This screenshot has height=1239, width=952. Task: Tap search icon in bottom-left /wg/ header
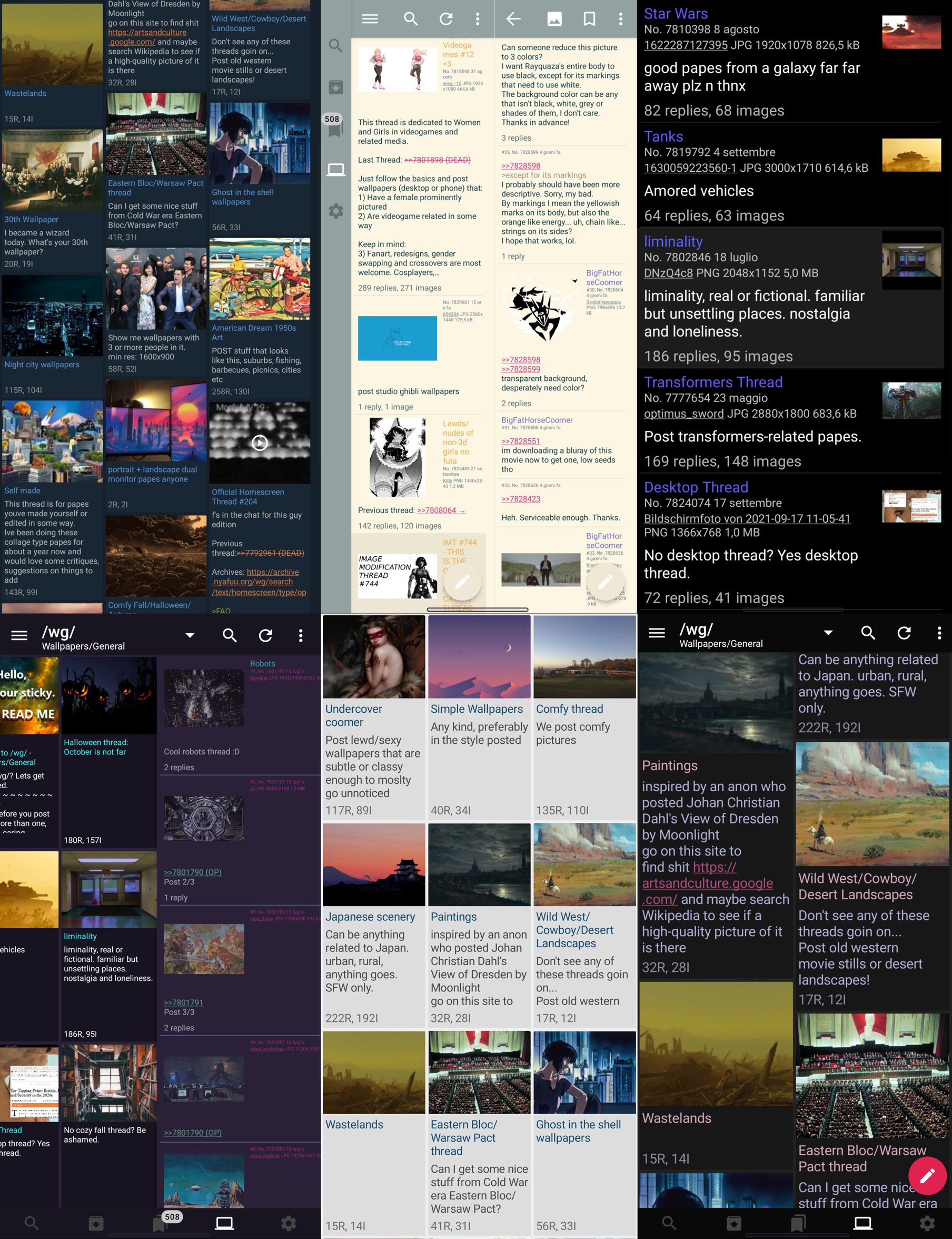tap(230, 635)
